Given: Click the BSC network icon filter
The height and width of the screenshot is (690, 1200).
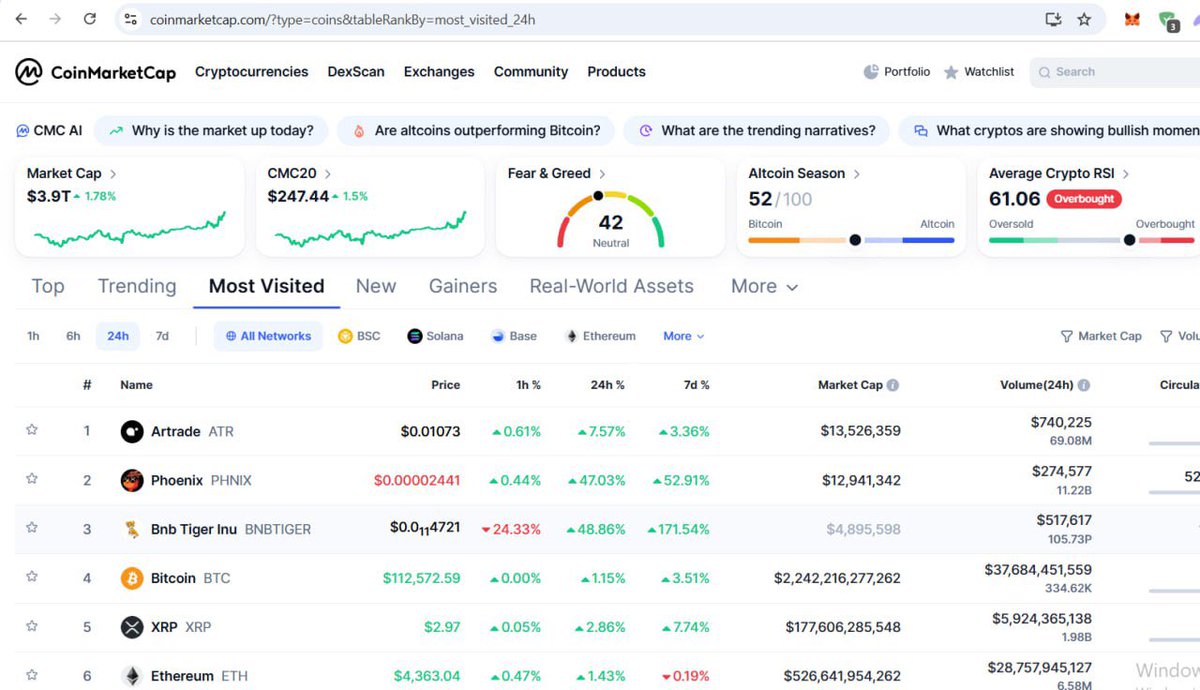Looking at the screenshot, I should 345,336.
